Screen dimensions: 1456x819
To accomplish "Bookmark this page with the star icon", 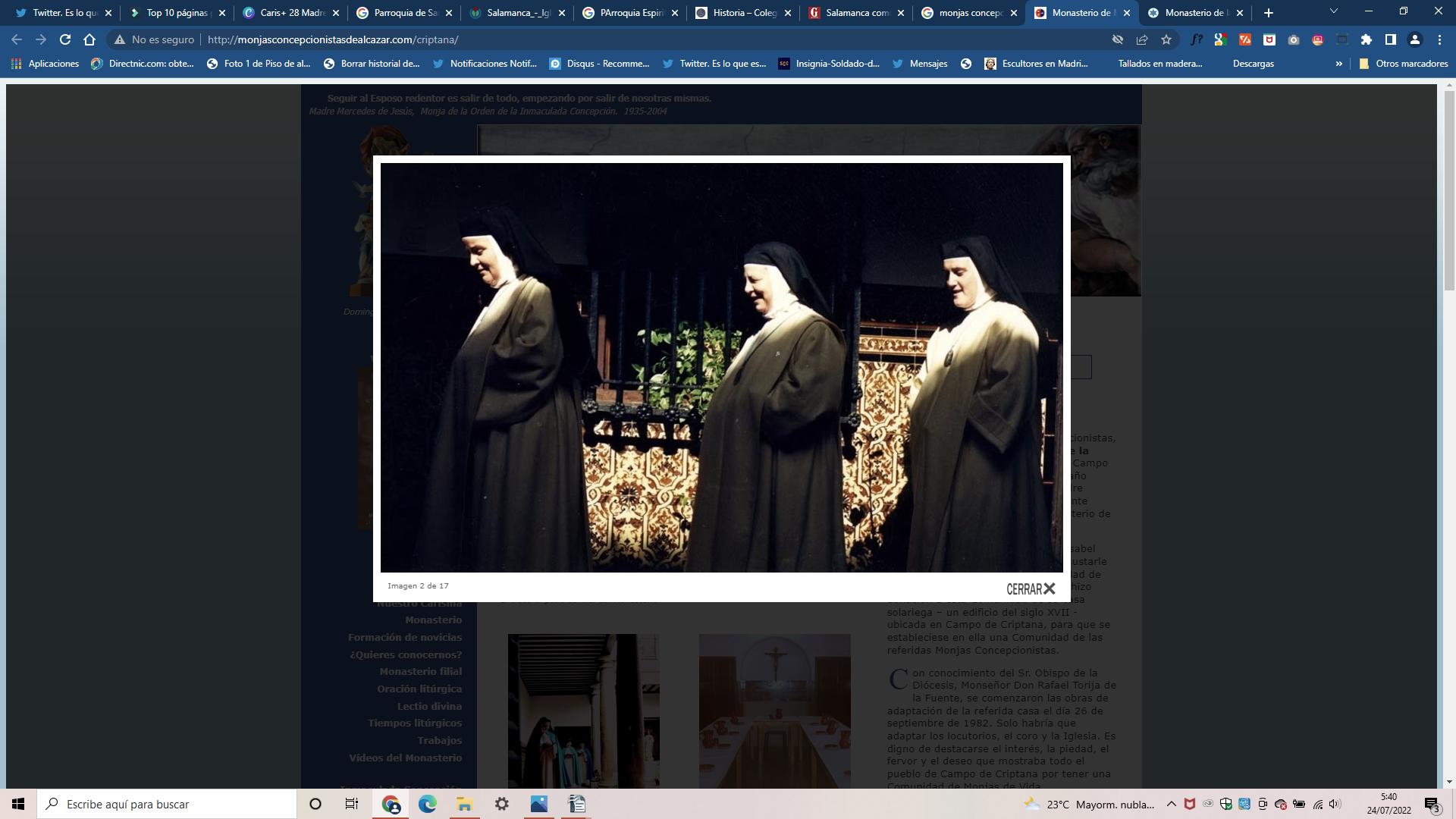I will point(1166,39).
